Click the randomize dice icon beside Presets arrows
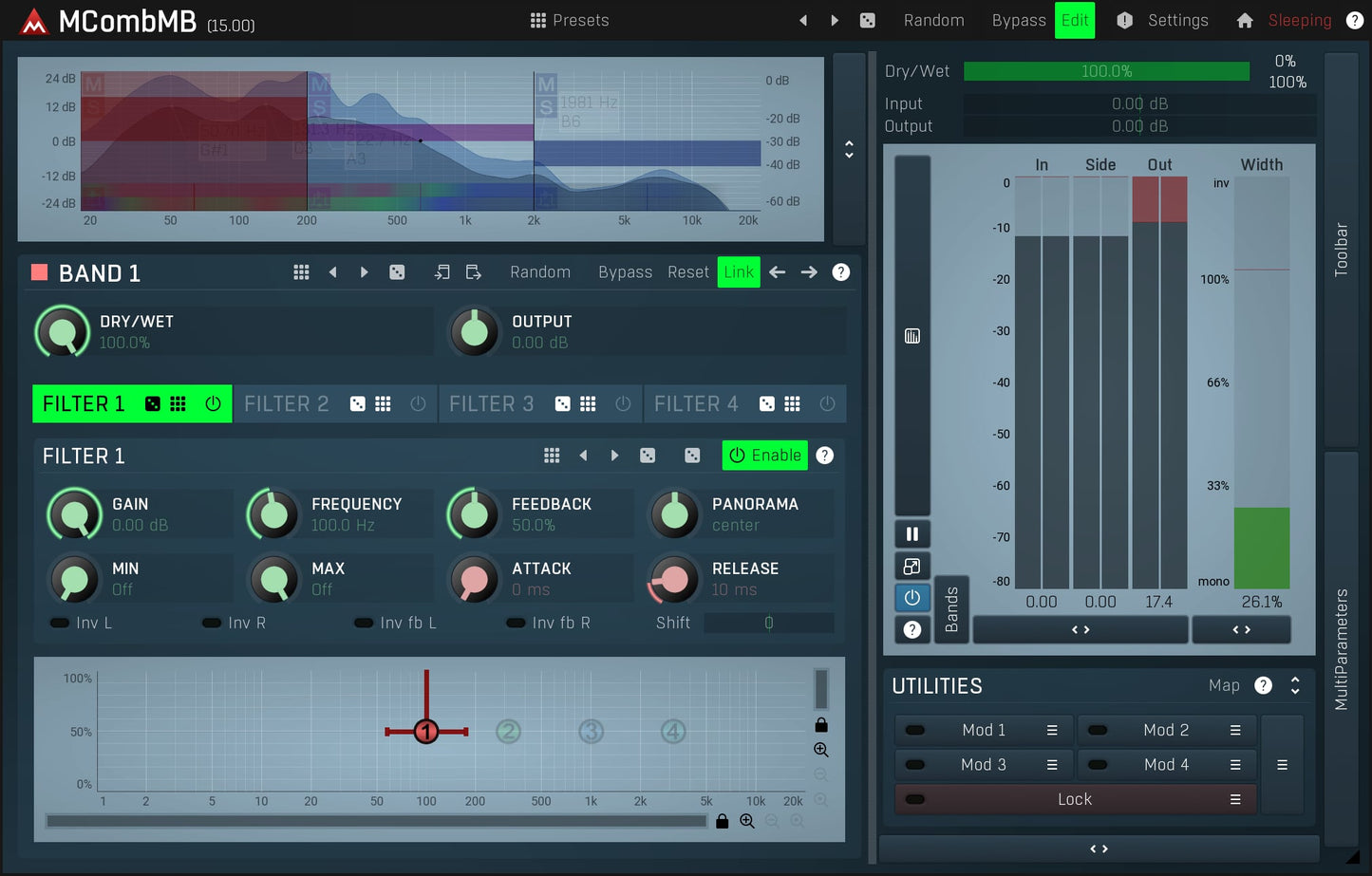The height and width of the screenshot is (876, 1372). [x=867, y=21]
